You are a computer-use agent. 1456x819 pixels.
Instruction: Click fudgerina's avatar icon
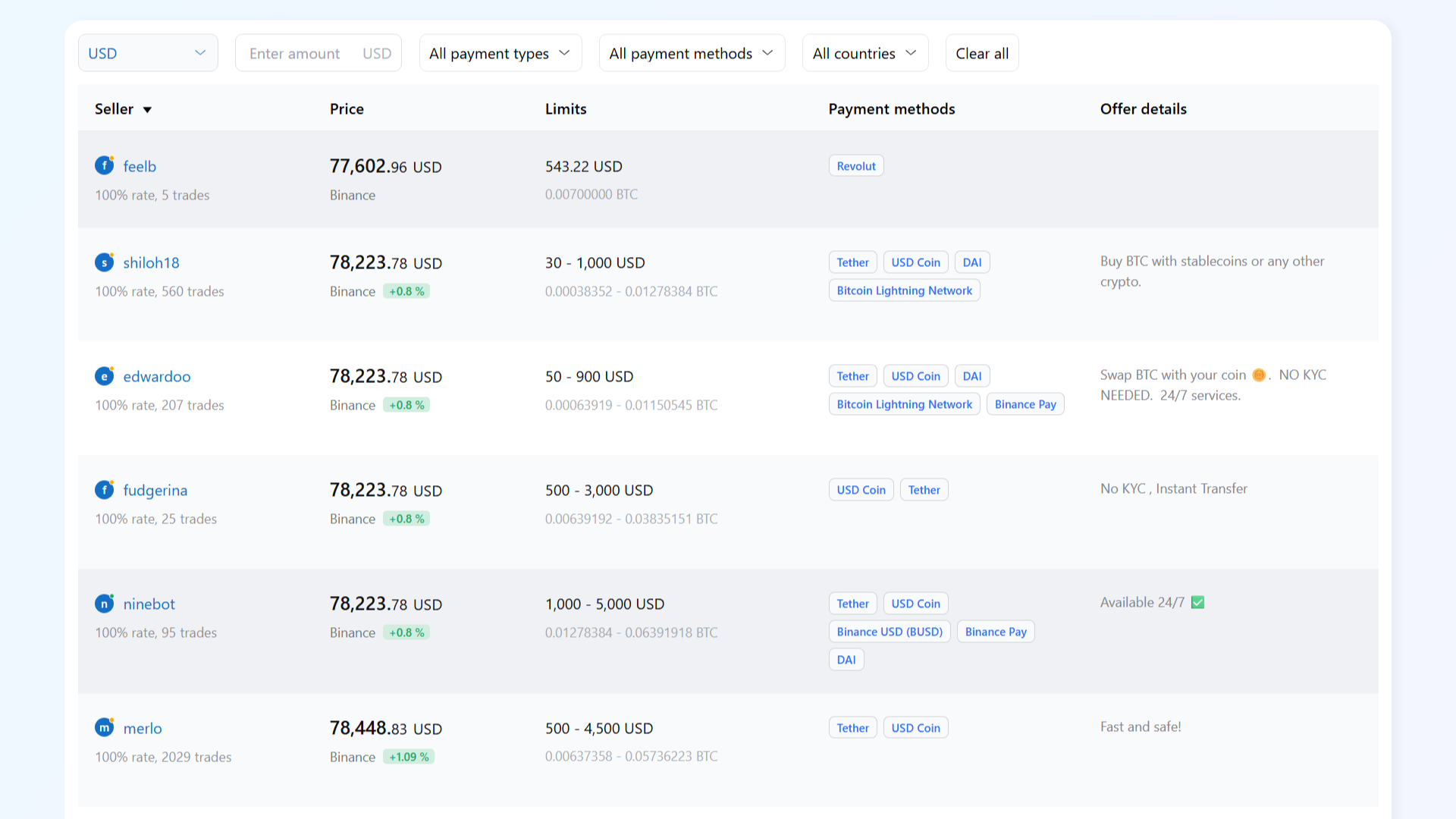coord(104,489)
